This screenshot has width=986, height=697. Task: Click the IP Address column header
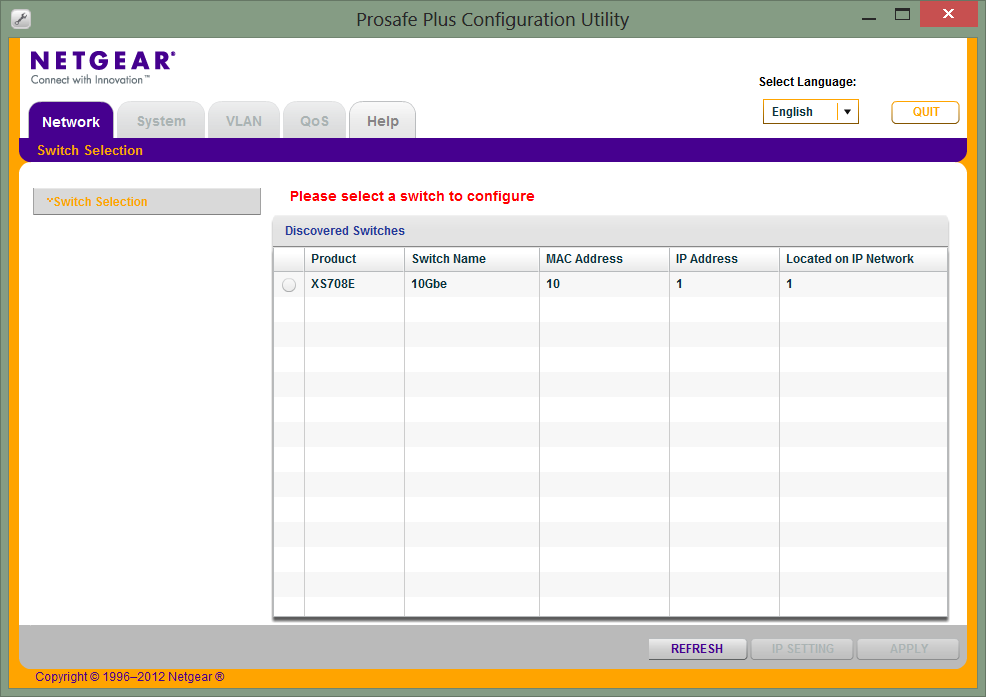point(724,259)
